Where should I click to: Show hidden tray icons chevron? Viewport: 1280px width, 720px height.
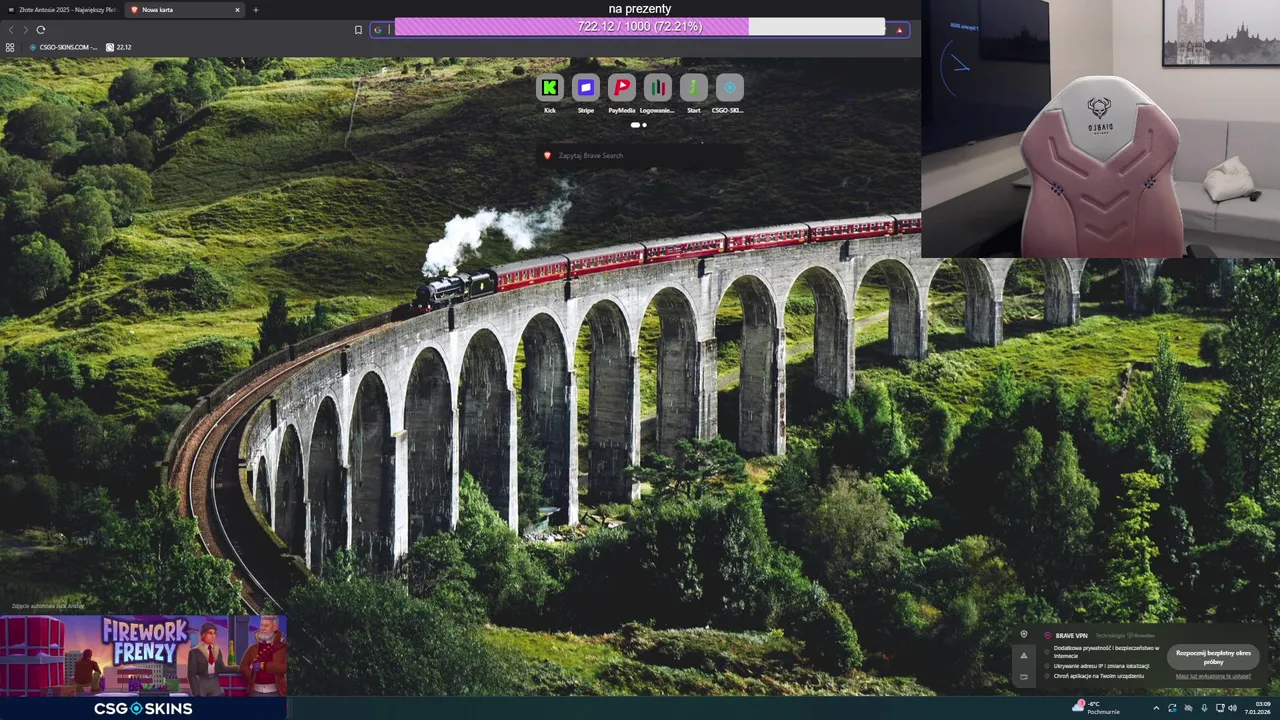pos(1156,708)
